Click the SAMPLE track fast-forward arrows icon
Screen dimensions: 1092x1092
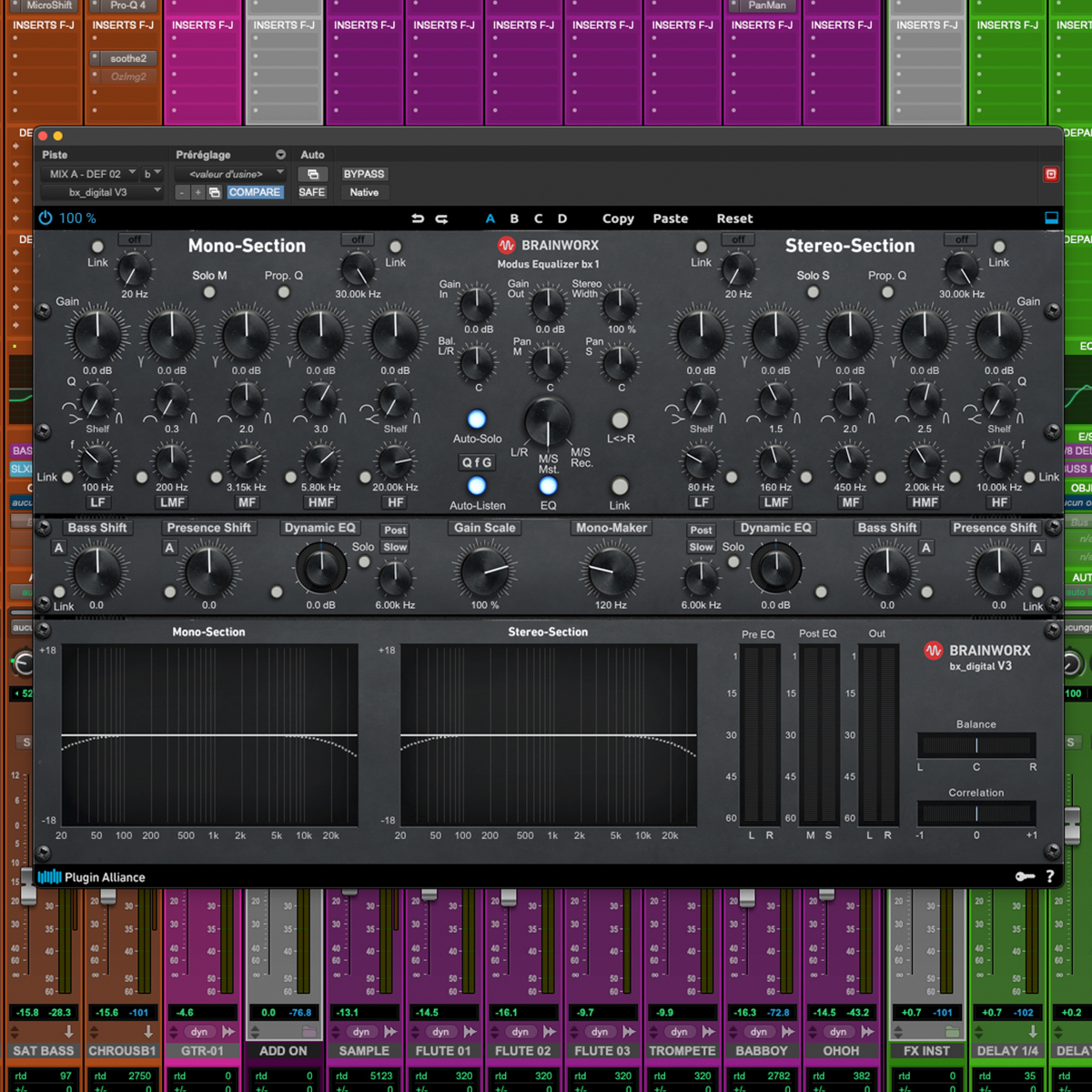390,1032
